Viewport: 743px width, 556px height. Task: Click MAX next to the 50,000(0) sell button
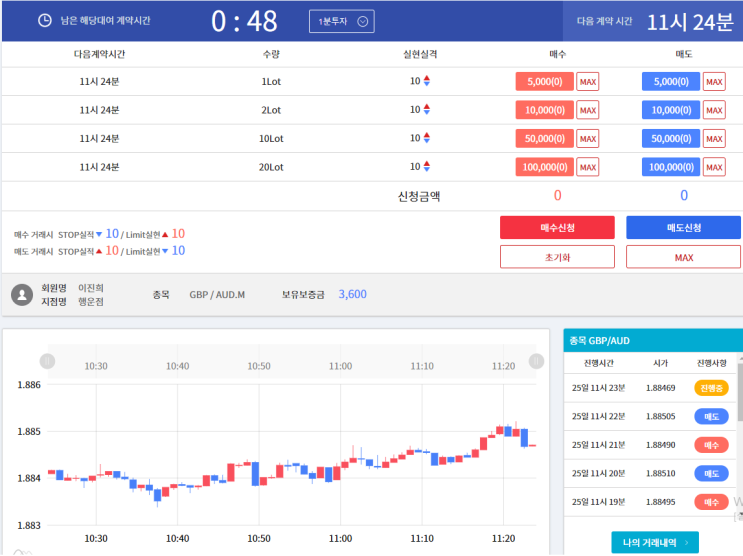coord(714,138)
